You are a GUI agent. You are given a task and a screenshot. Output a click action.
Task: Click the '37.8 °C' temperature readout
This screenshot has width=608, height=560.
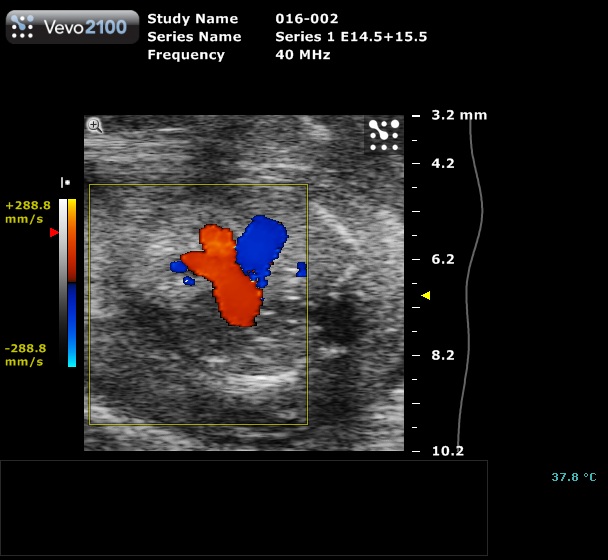(574, 477)
